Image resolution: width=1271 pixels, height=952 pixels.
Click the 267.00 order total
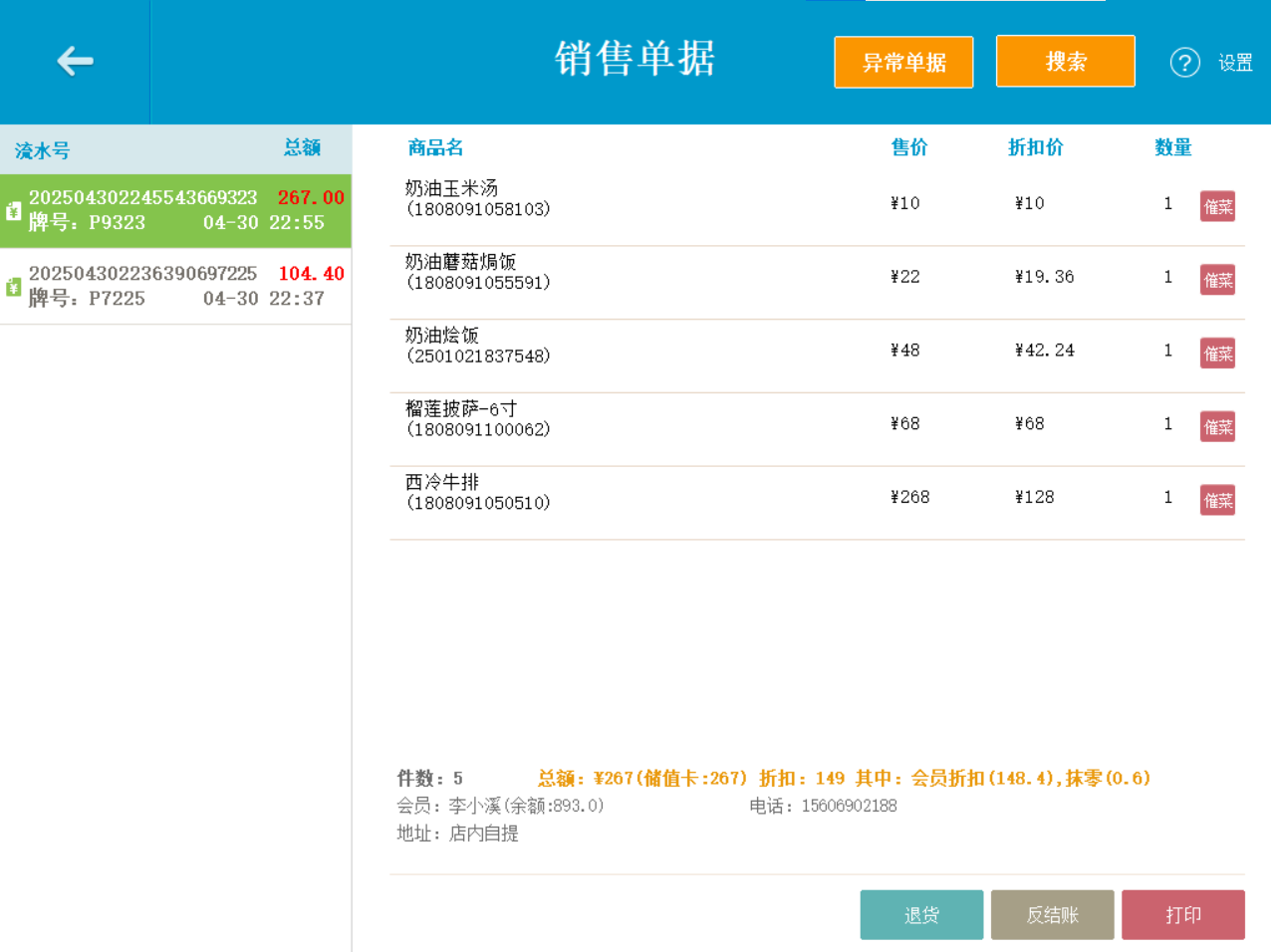(311, 197)
